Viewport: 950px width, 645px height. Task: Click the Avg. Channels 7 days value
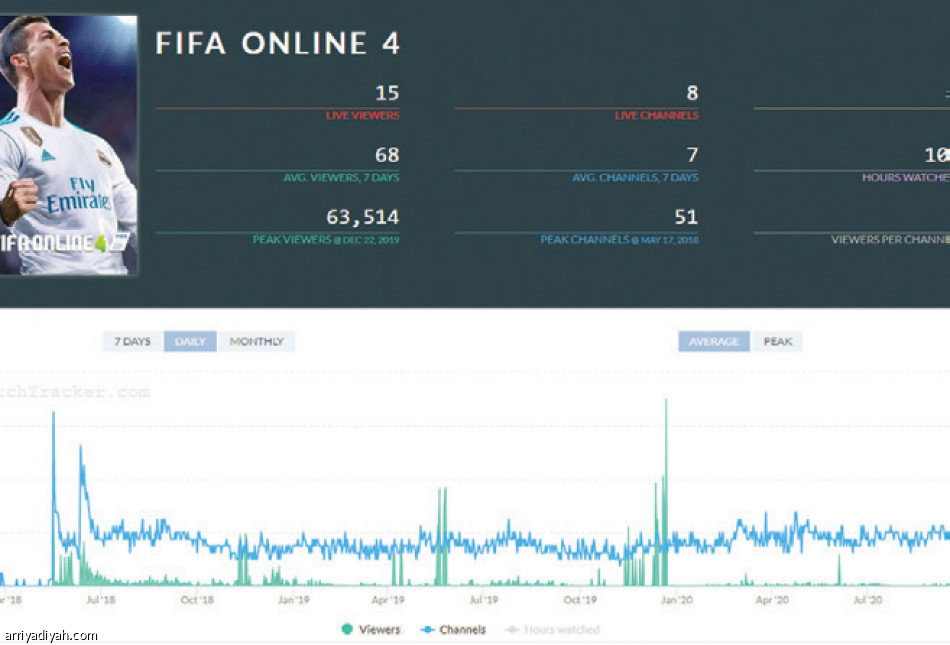point(691,155)
